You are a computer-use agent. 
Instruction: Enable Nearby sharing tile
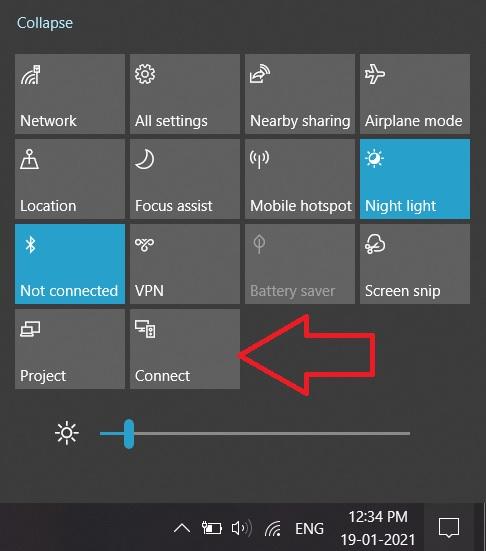click(300, 94)
